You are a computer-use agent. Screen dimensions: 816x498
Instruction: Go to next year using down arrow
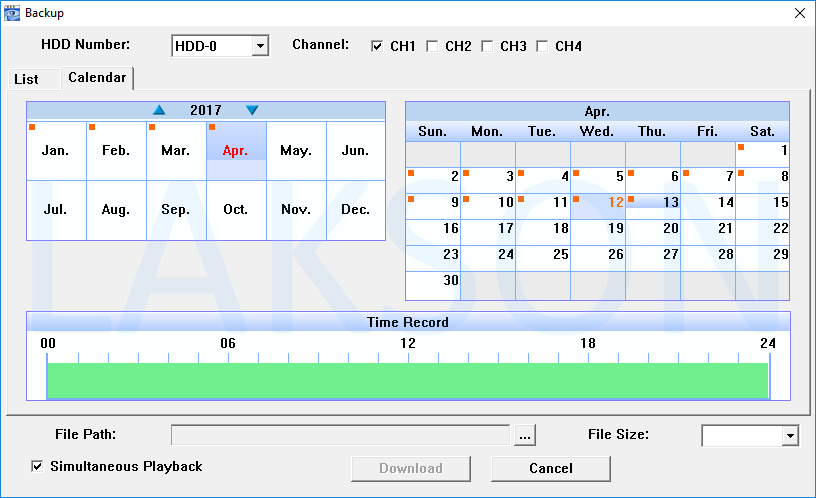(x=252, y=110)
